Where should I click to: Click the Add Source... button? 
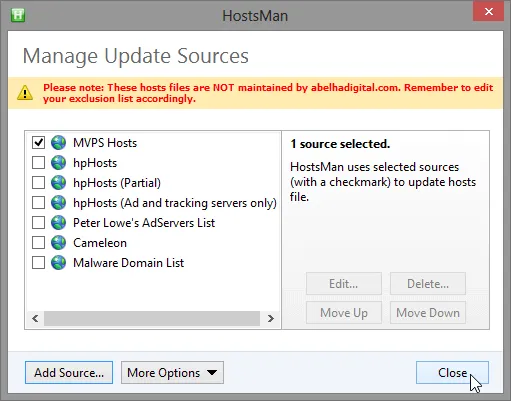click(69, 373)
